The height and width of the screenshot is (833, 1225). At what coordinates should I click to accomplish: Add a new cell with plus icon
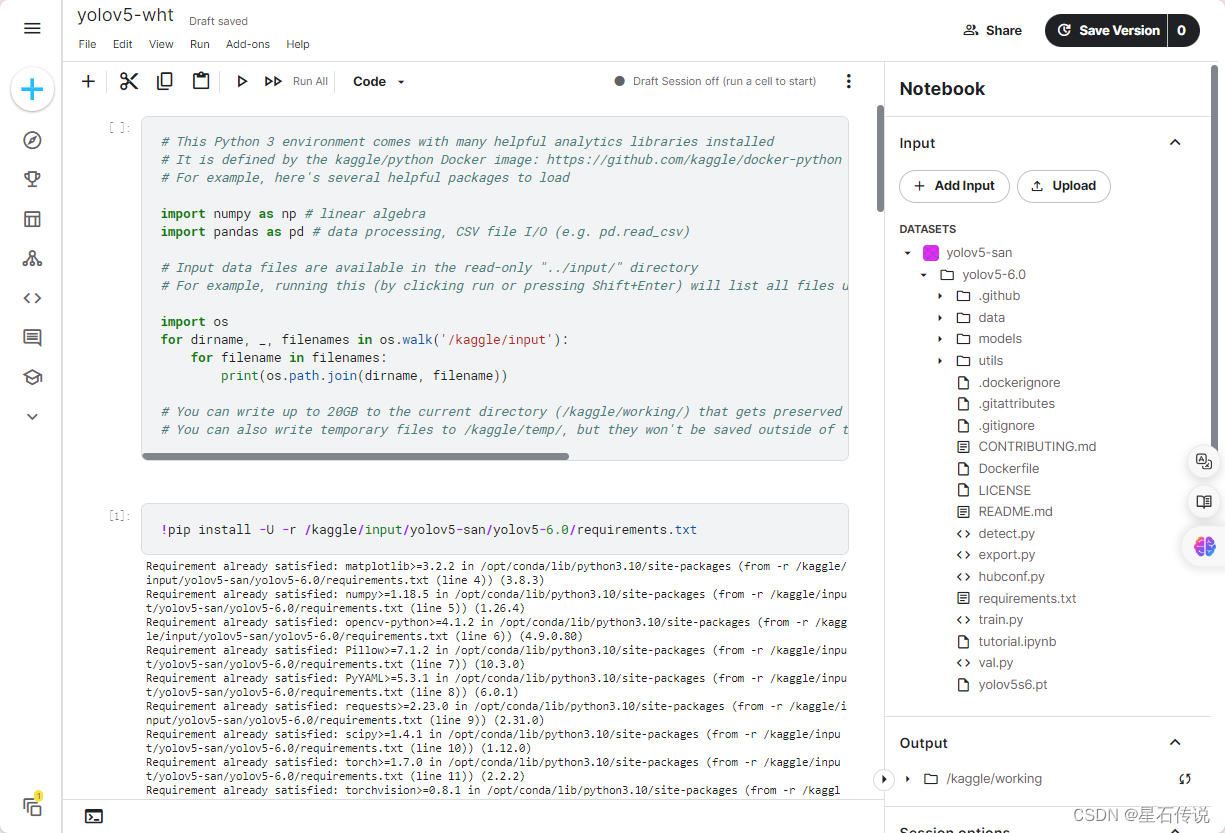coord(88,81)
